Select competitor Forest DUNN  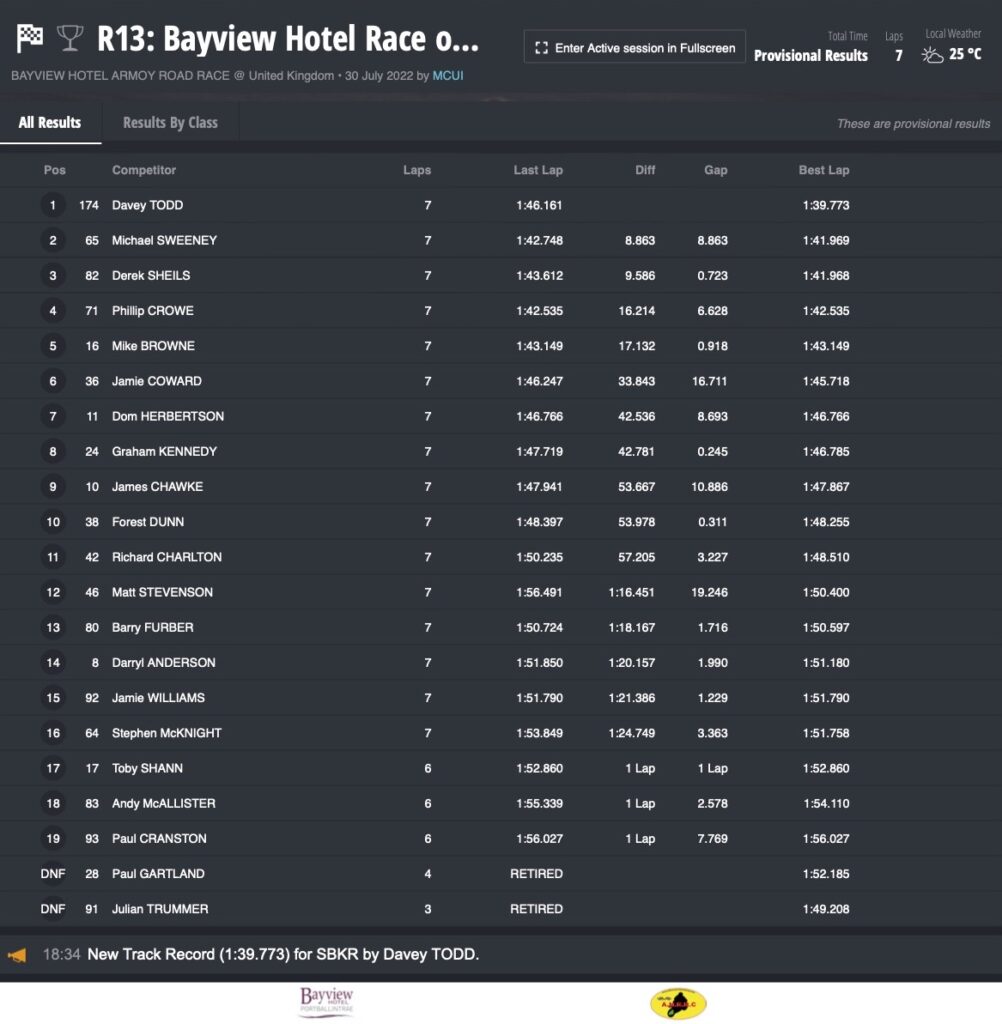148,522
